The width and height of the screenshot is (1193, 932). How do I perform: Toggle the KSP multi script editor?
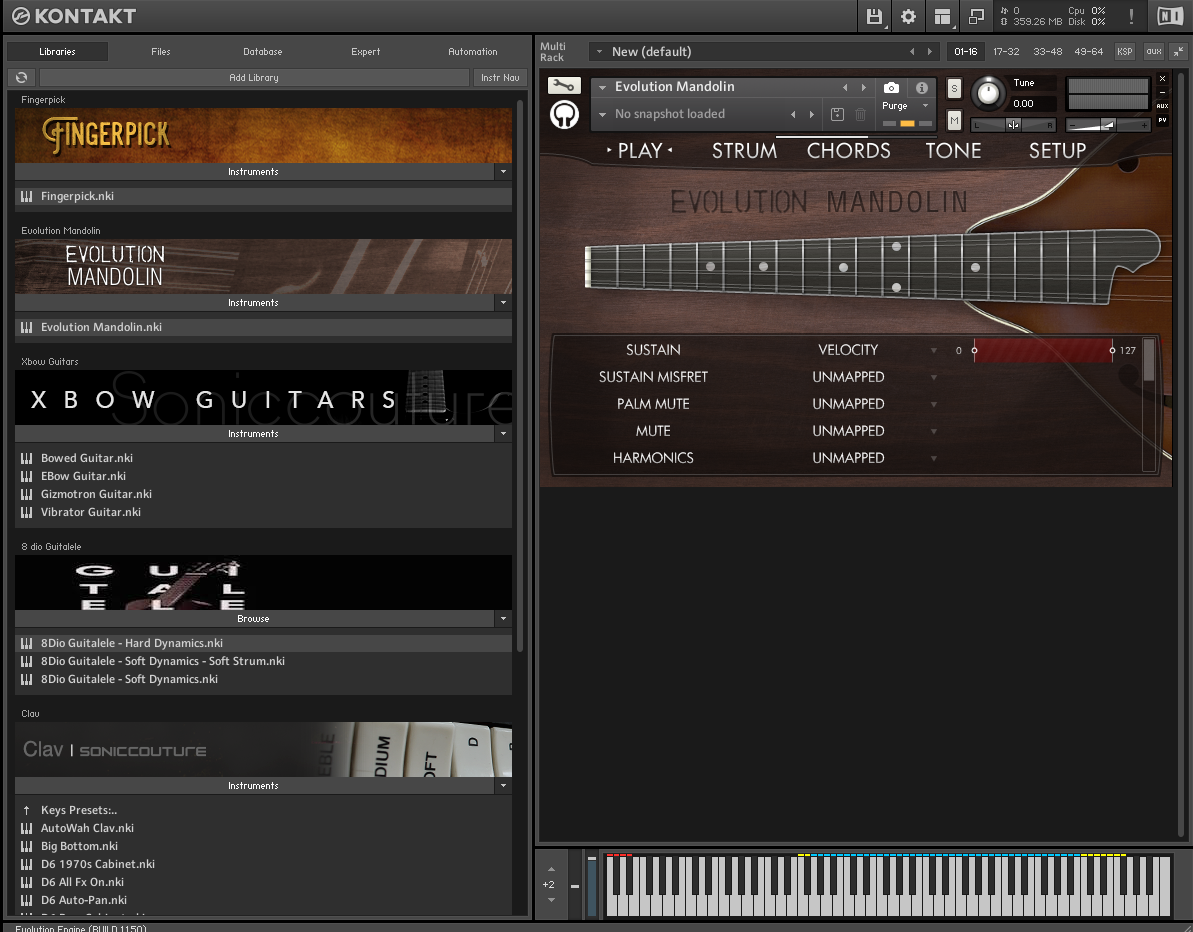pos(1125,52)
